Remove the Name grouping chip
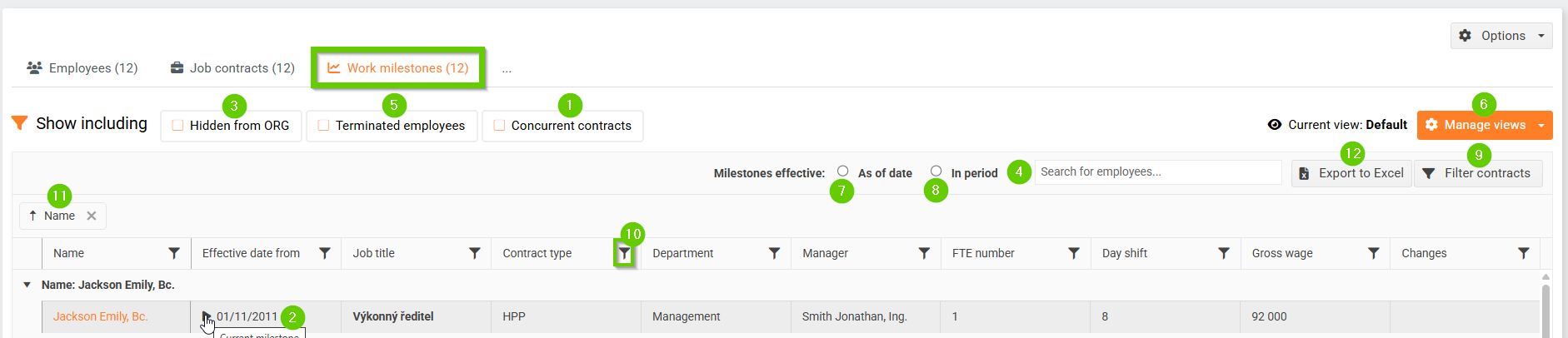Screen dimensions: 1568x338 point(92,216)
